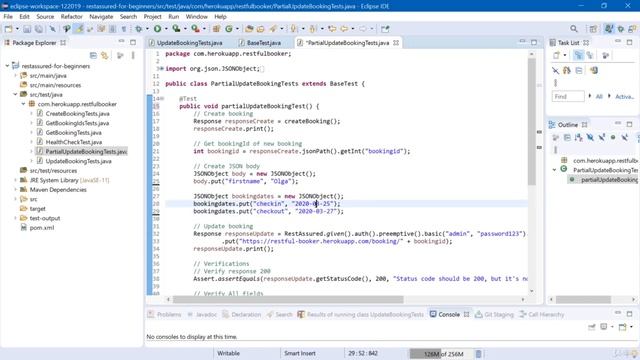
Task: Open HealthCheckTest.java in Package Explorer
Action: [x=73, y=142]
